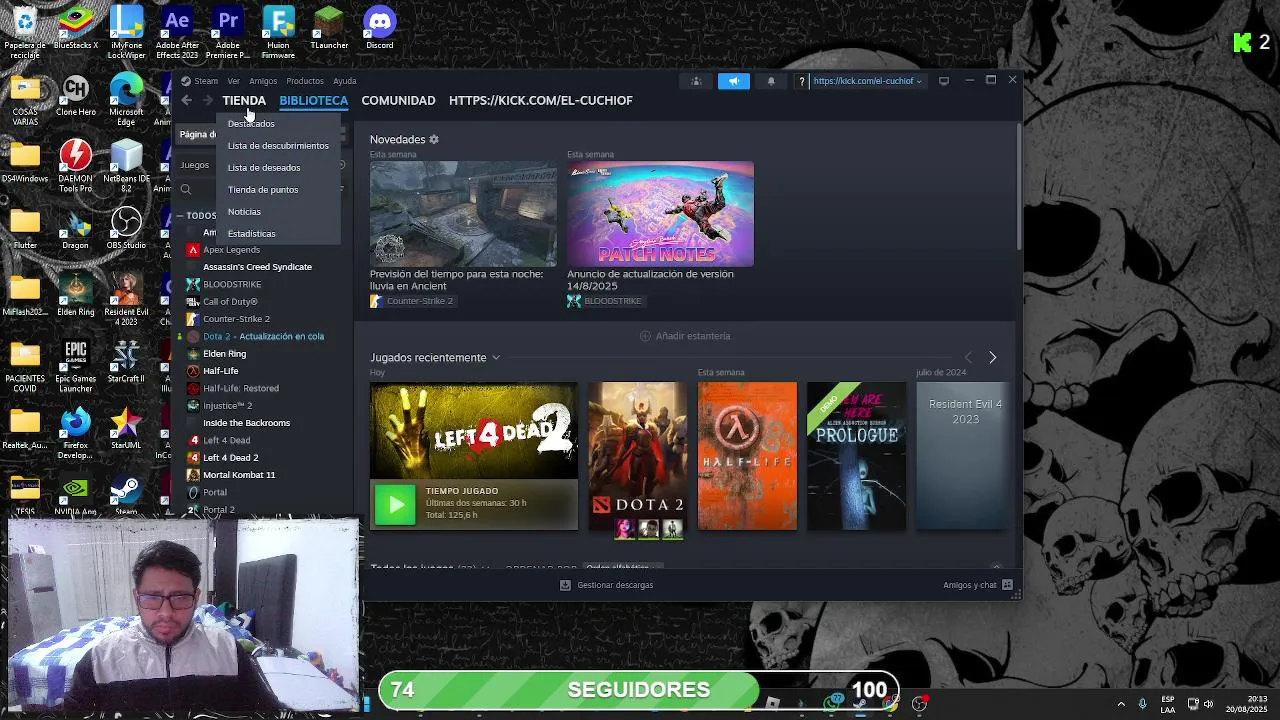Screen dimensions: 1280x720
Task: Open the HTTPS://KICK.COM/EL-CUCHIOF profile tab
Action: click(541, 100)
